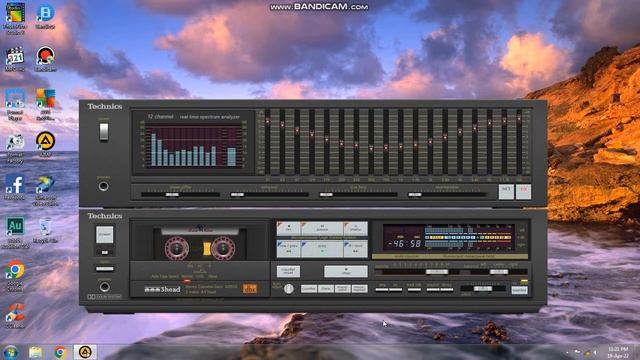Open the Adobe Audition desktop shortcut
Viewport: 640px width, 360px height.
click(x=15, y=233)
